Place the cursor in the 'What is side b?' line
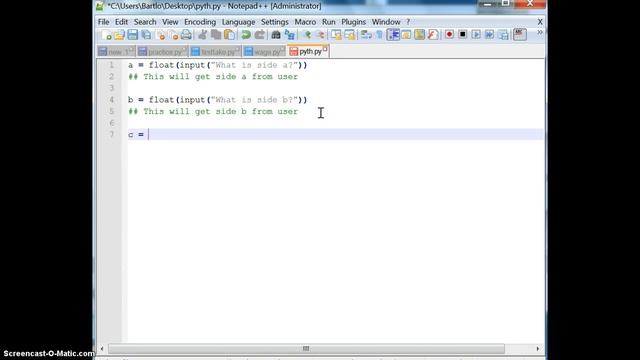Screen dimensions: 640x360 click(x=218, y=100)
